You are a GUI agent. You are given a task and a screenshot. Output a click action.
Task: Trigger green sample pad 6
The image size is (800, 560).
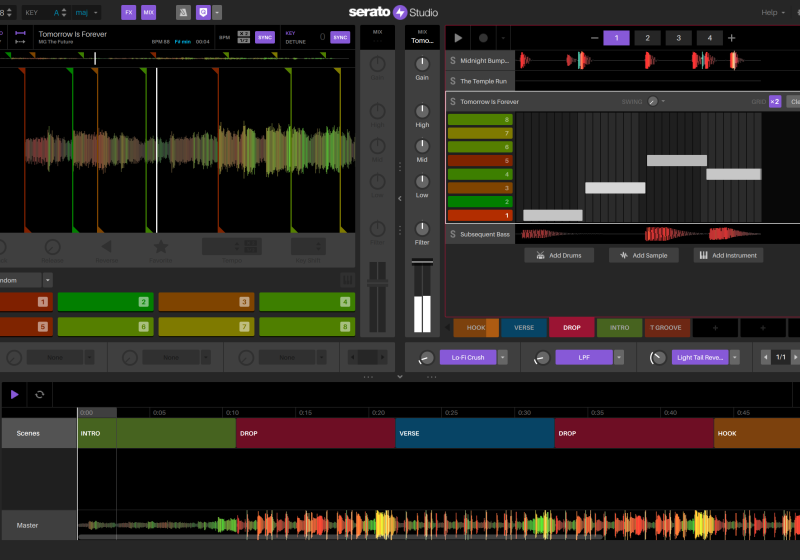point(105,326)
